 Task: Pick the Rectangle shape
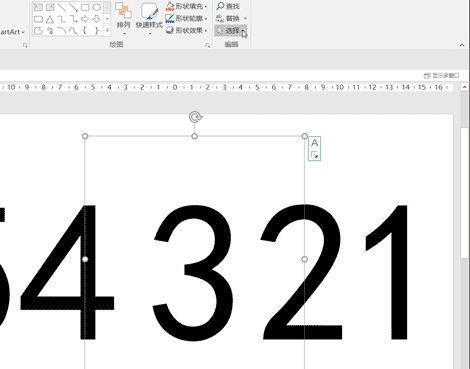point(85,7)
